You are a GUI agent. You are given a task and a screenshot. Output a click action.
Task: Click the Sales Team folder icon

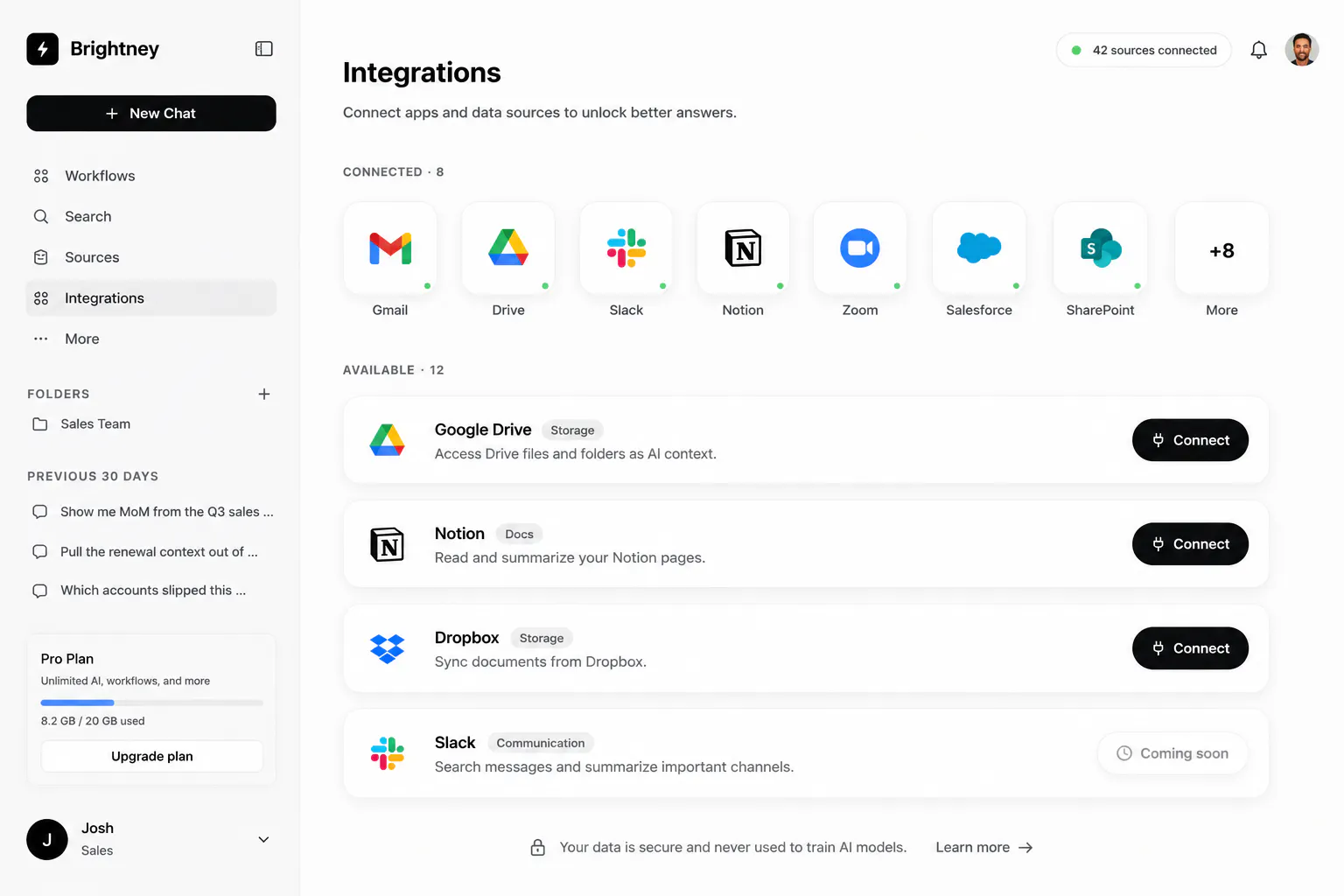click(x=40, y=424)
